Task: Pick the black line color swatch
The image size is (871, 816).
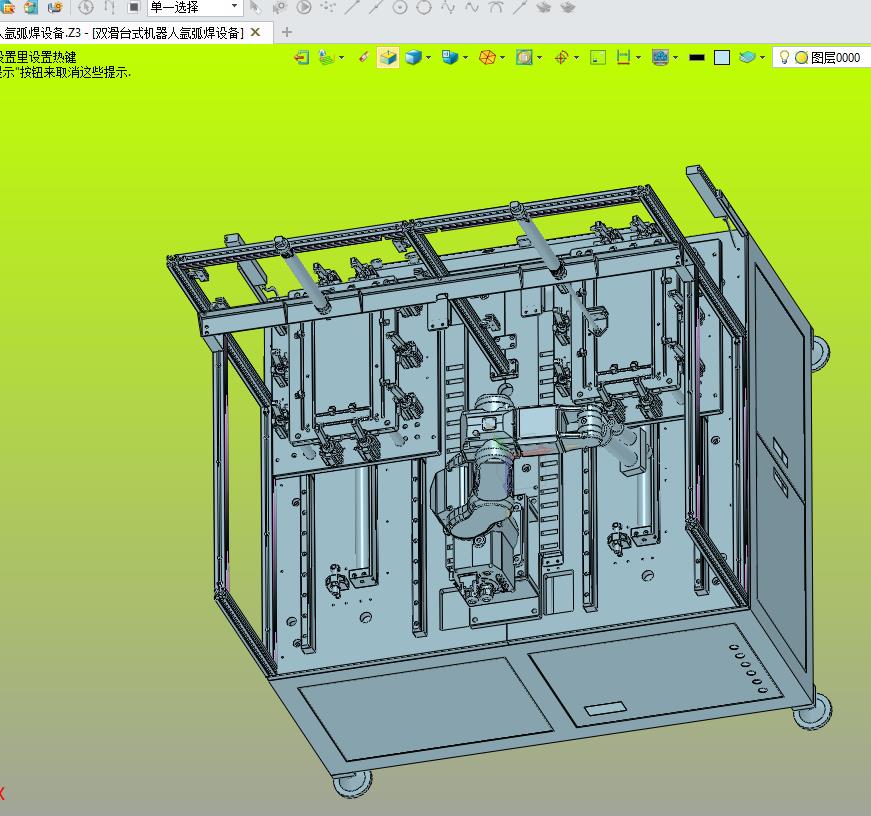Action: 697,57
